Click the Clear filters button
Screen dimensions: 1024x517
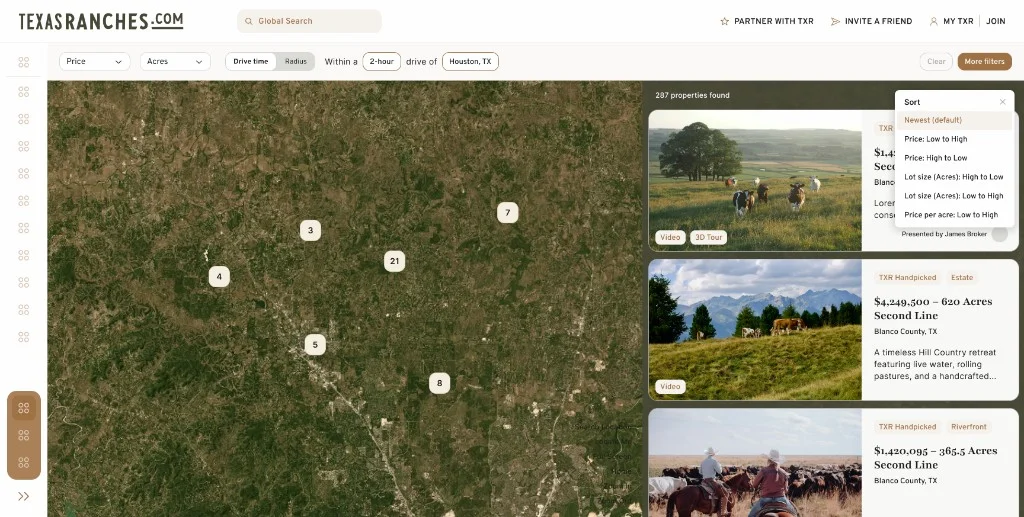(936, 61)
